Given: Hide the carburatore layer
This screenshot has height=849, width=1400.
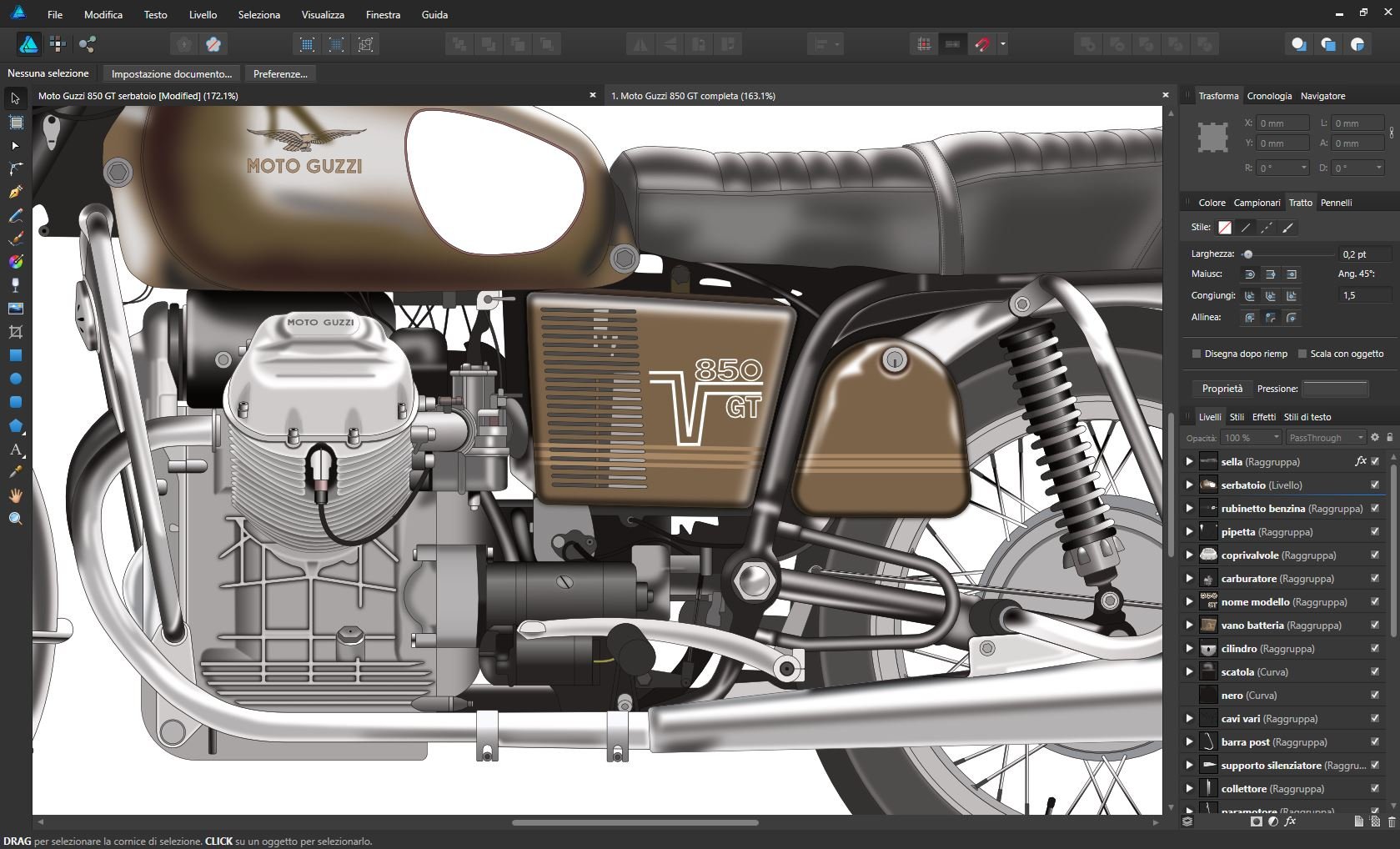Looking at the screenshot, I should (1375, 578).
